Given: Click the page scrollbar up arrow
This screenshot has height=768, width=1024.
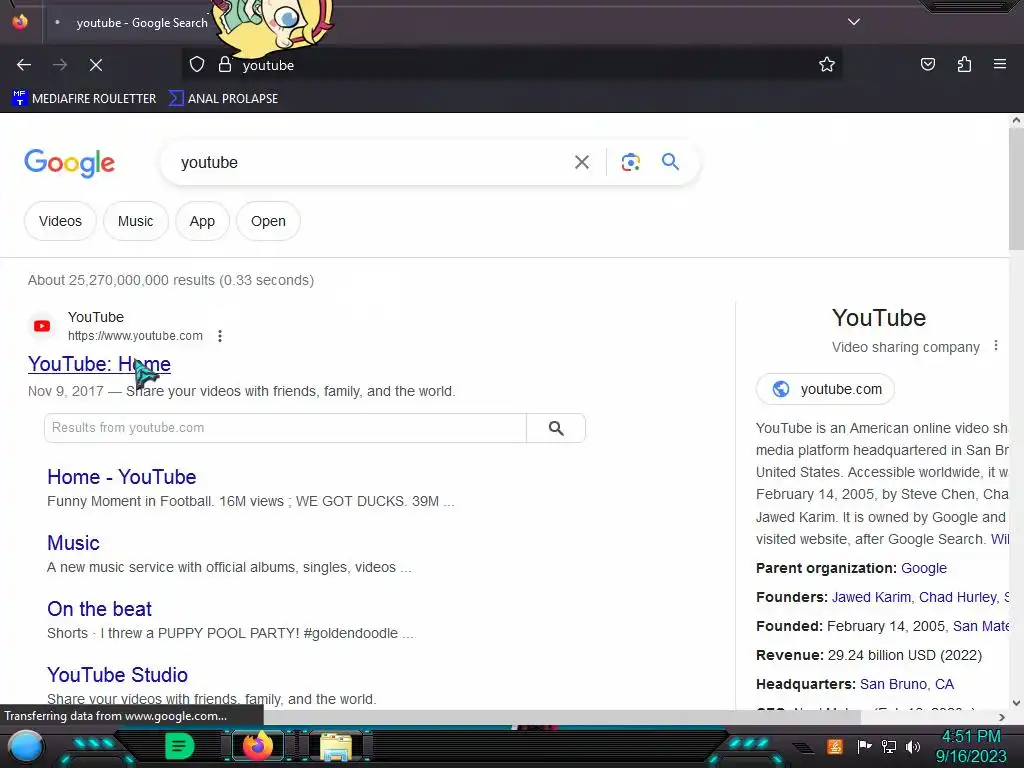Looking at the screenshot, I should click(x=1016, y=120).
